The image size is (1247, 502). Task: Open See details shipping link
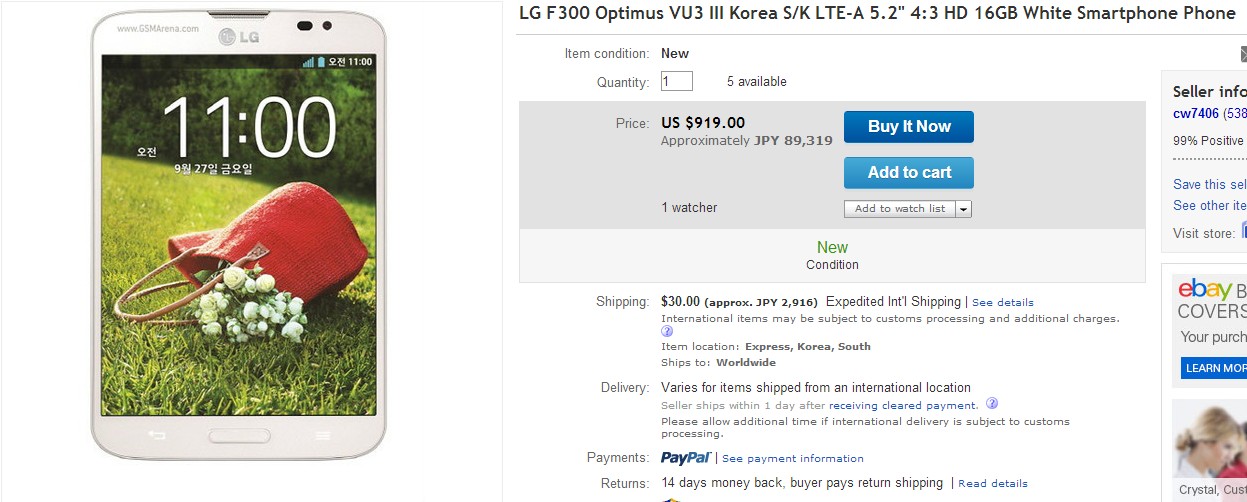point(1003,302)
